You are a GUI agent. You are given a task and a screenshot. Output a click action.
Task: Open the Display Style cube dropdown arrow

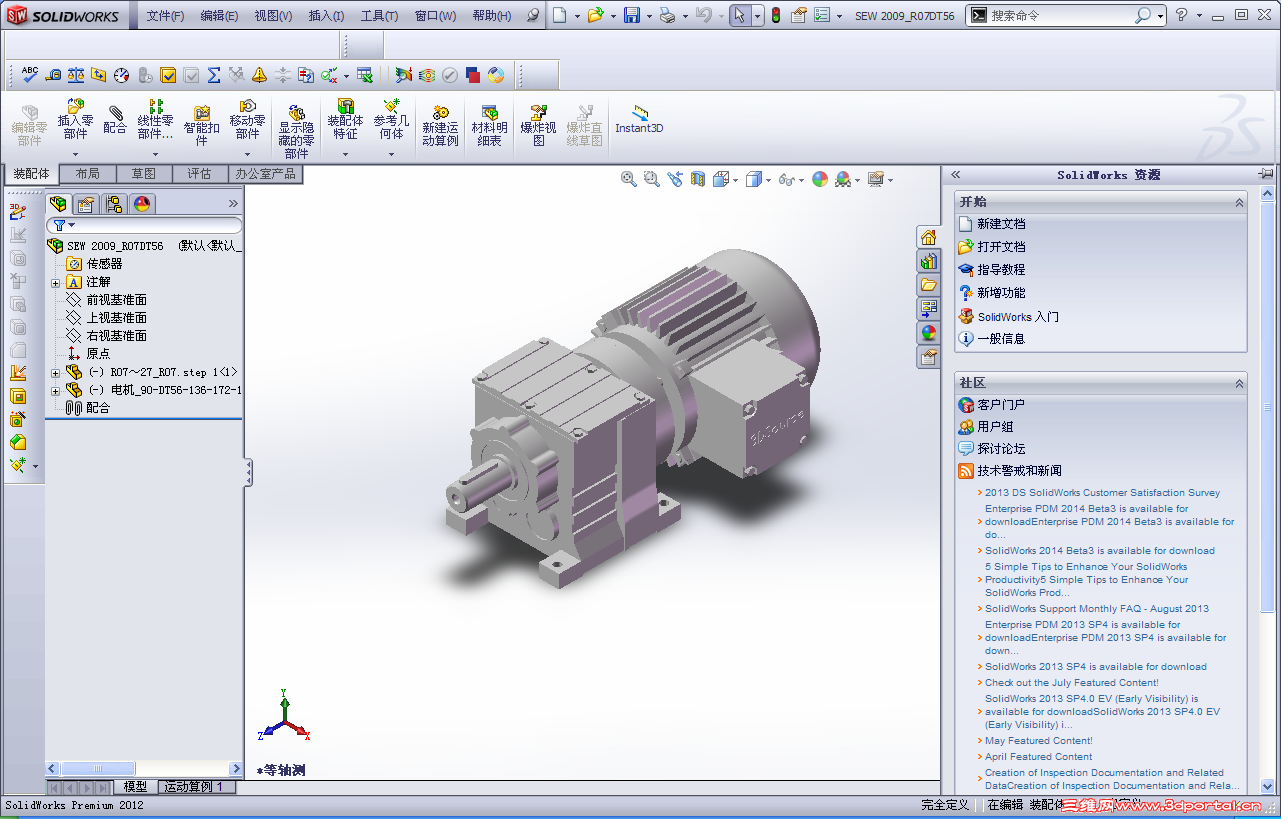tap(767, 180)
